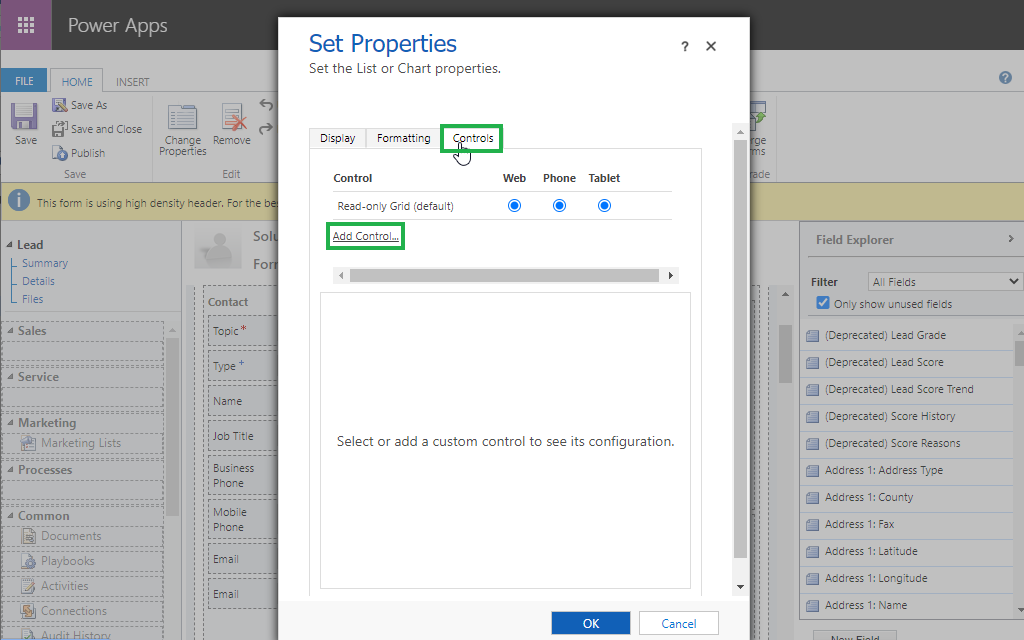The width and height of the screenshot is (1024, 640).
Task: Select the Tablet radio button for Read-only Grid
Action: (x=604, y=206)
